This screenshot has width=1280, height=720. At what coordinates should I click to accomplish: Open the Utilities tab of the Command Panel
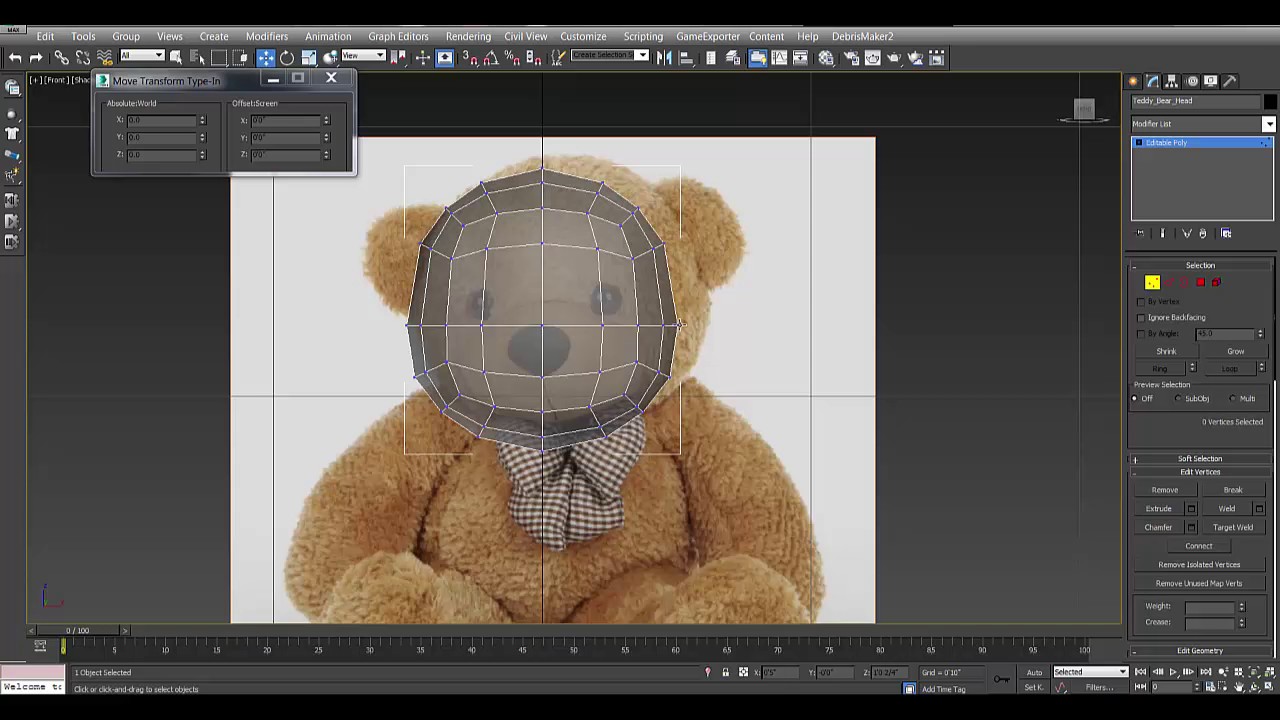pyautogui.click(x=1230, y=81)
